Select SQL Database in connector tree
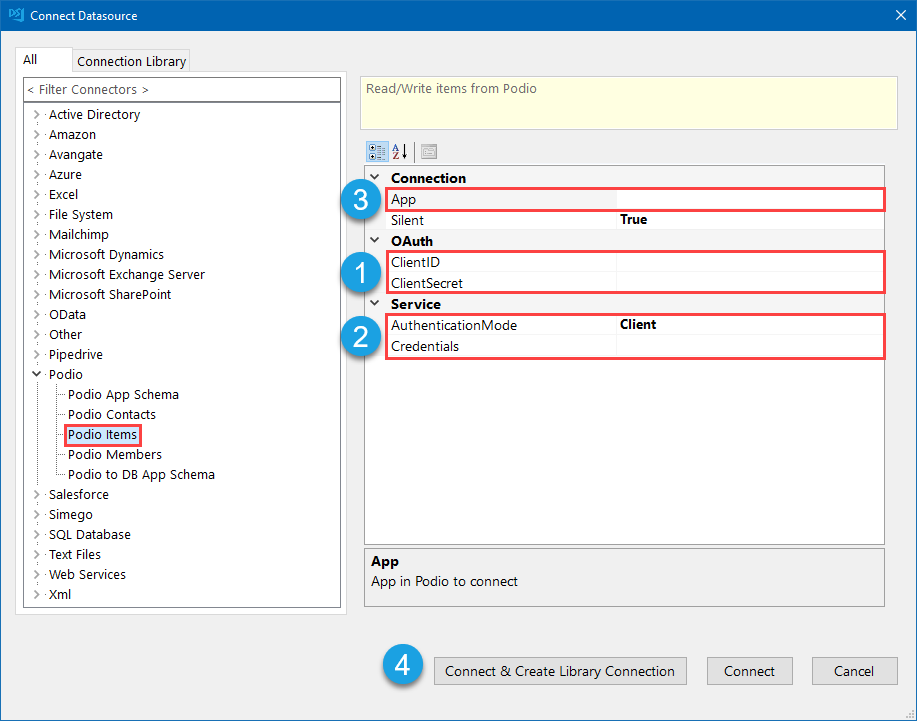 pos(89,534)
